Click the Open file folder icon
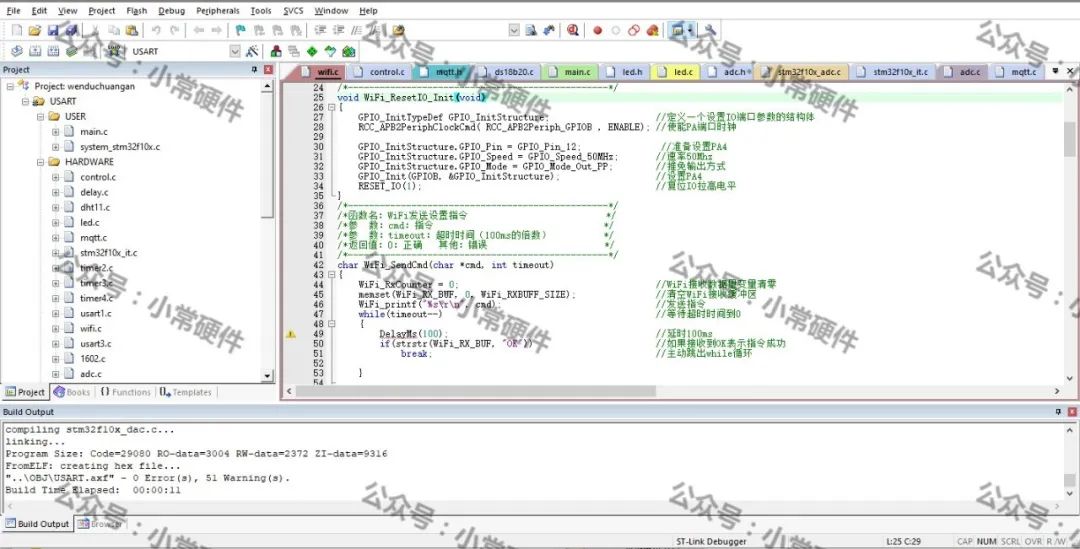Image resolution: width=1080 pixels, height=549 pixels. (x=35, y=31)
